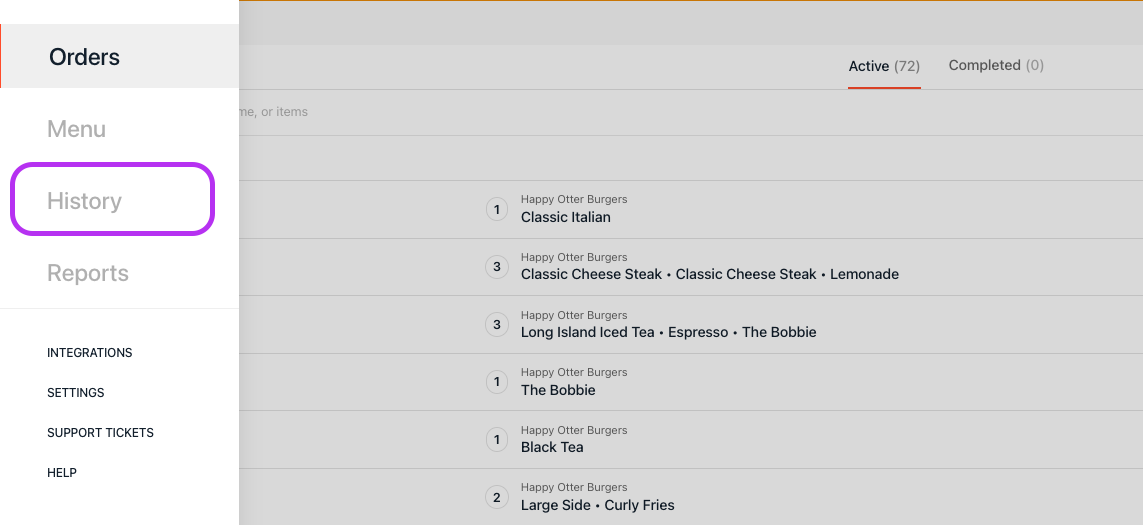The width and height of the screenshot is (1143, 525).
Task: Click the Help link
Action: pyautogui.click(x=62, y=473)
